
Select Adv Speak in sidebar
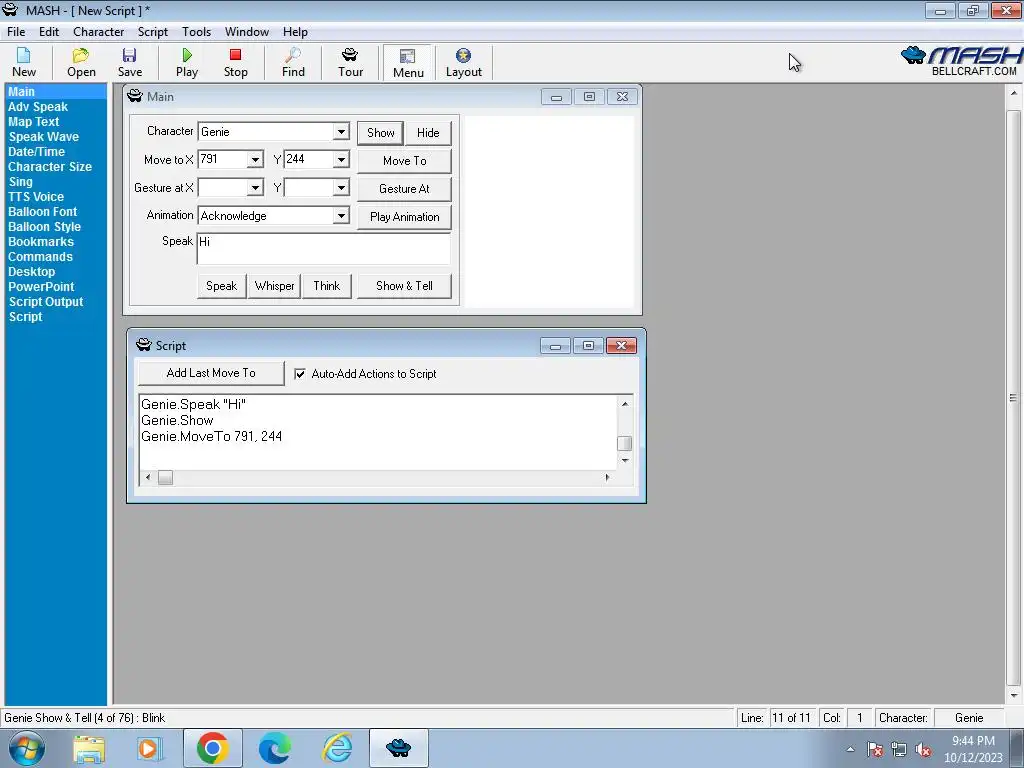click(x=38, y=106)
